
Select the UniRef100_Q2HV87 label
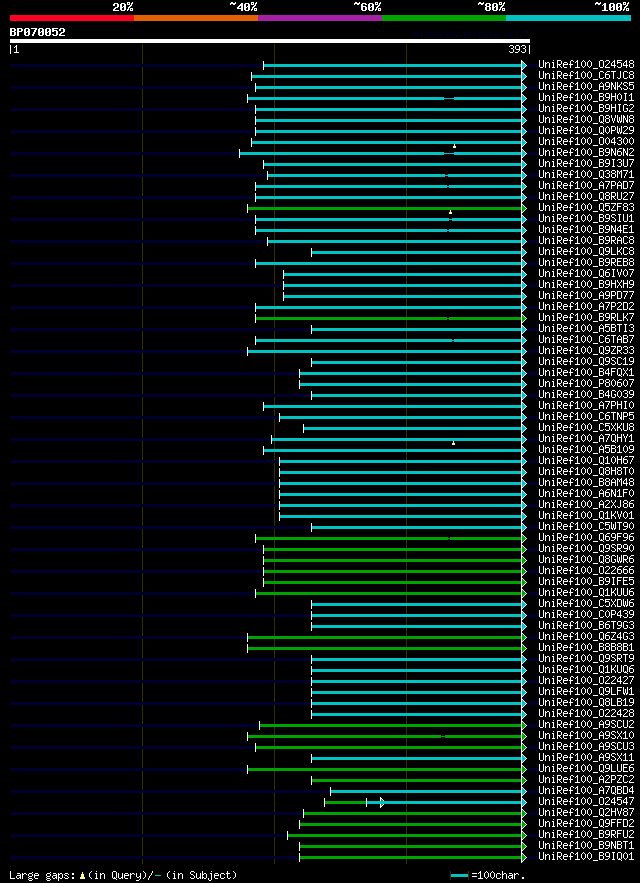tap(586, 813)
